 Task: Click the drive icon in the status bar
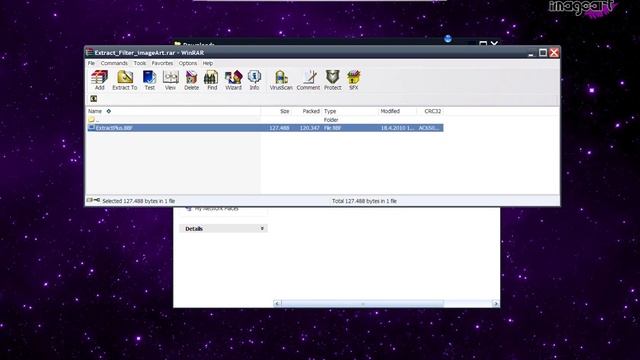89,200
